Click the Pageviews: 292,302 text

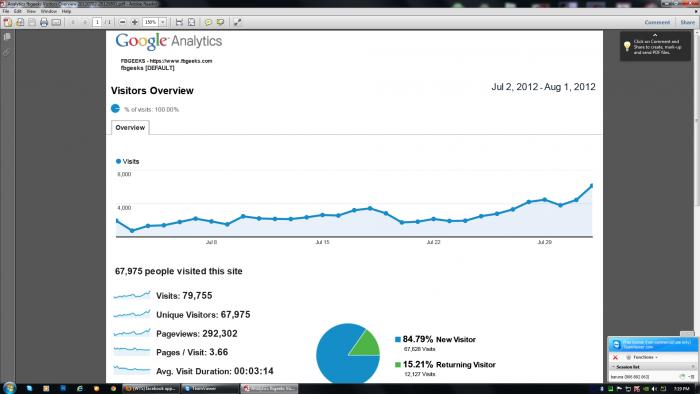tap(197, 334)
